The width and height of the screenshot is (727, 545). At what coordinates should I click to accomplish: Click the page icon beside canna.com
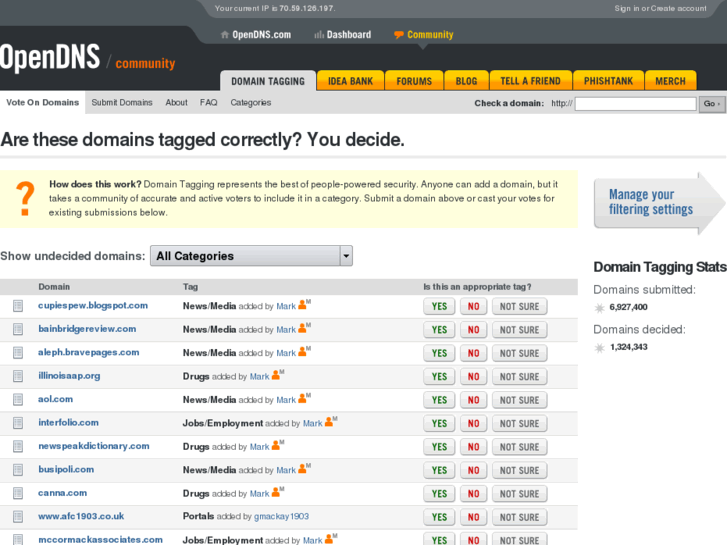point(18,493)
